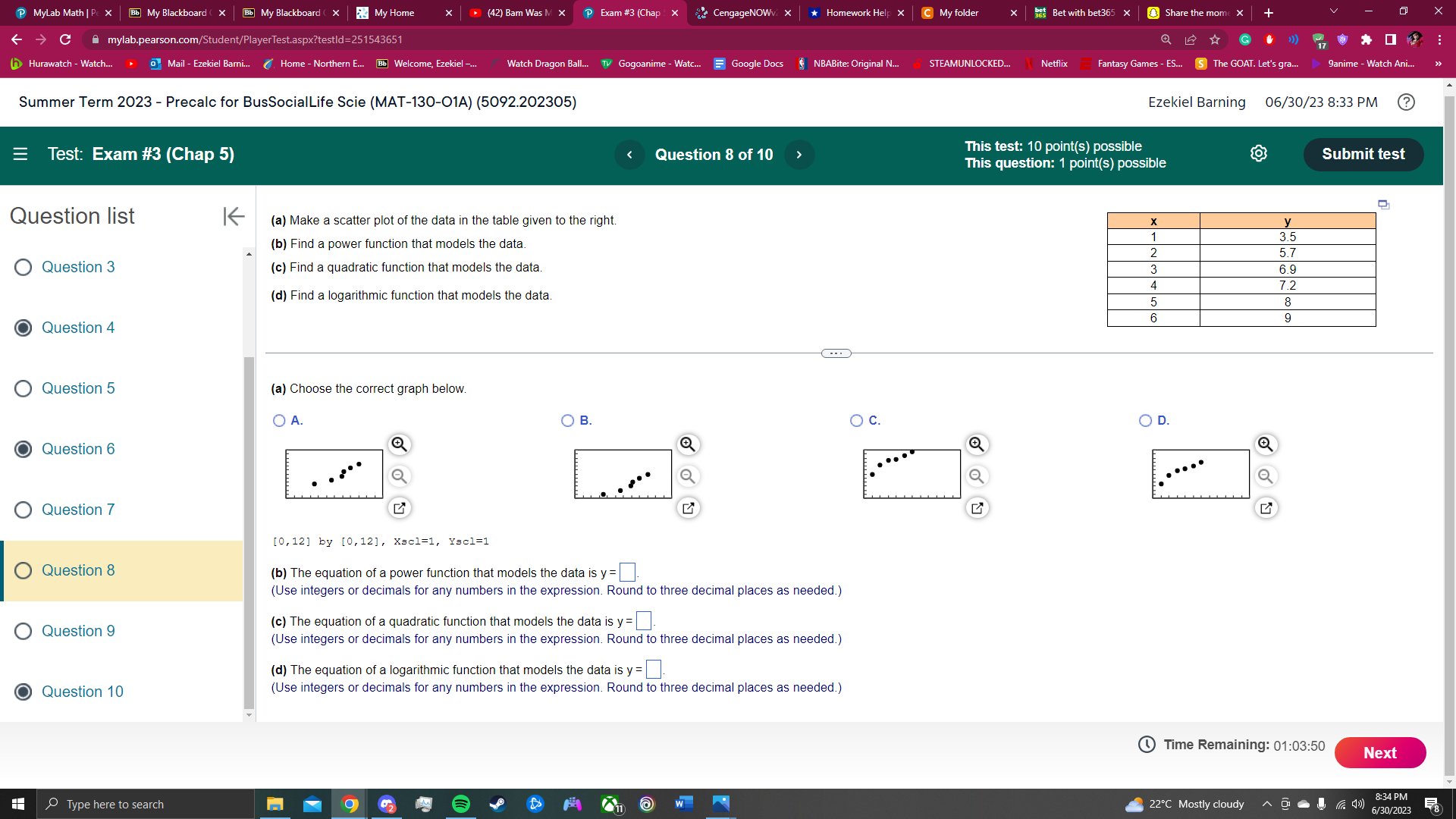The height and width of the screenshot is (819, 1456).
Task: Click the help question mark icon
Action: point(1405,102)
